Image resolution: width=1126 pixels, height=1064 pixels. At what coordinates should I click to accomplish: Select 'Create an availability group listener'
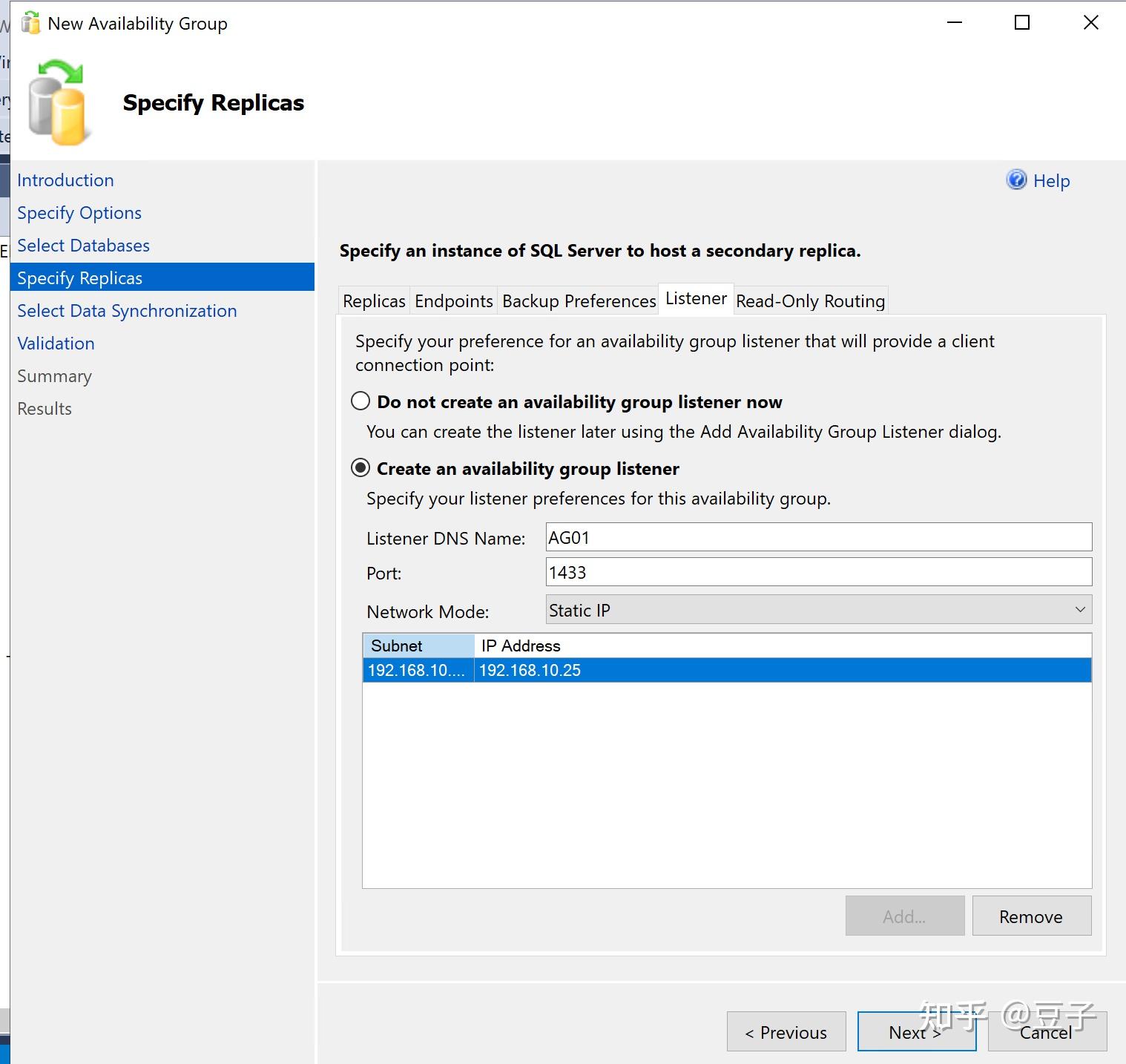(360, 467)
